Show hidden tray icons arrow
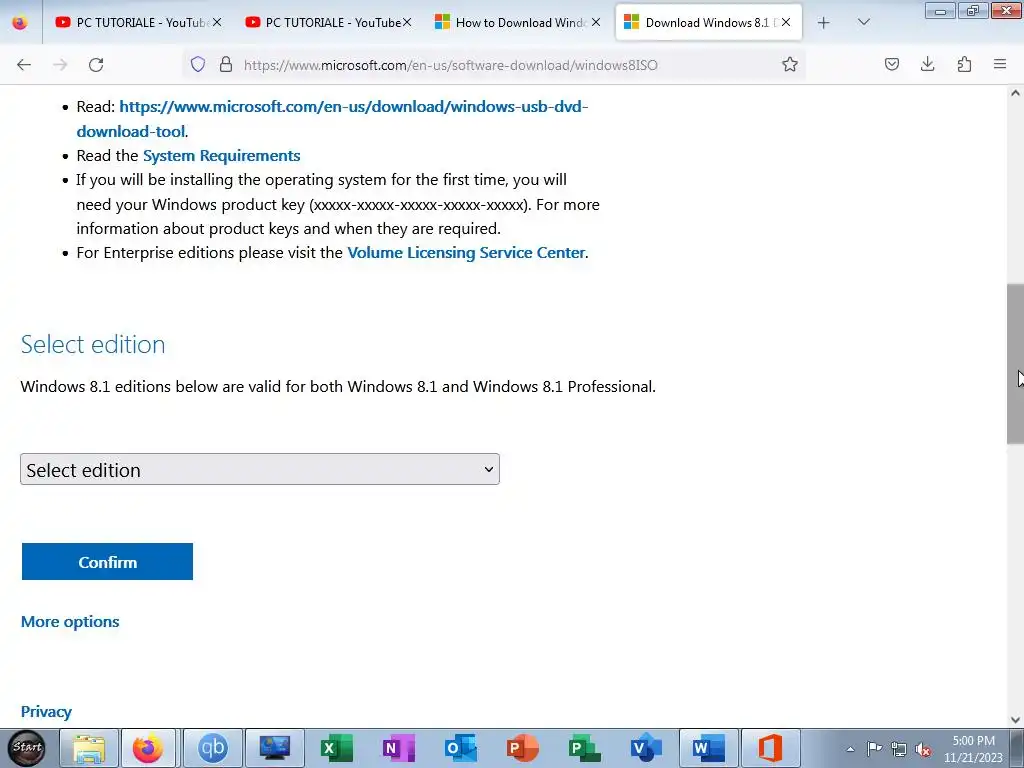Image resolution: width=1024 pixels, height=768 pixels. pos(850,749)
